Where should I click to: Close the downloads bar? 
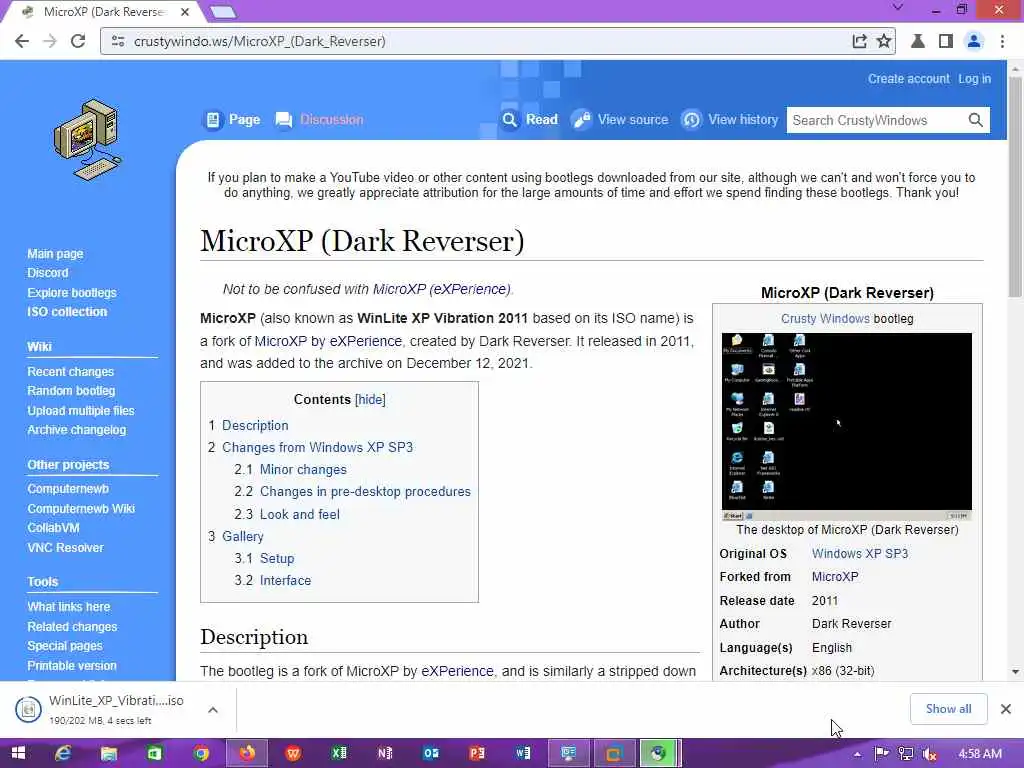coord(1006,709)
